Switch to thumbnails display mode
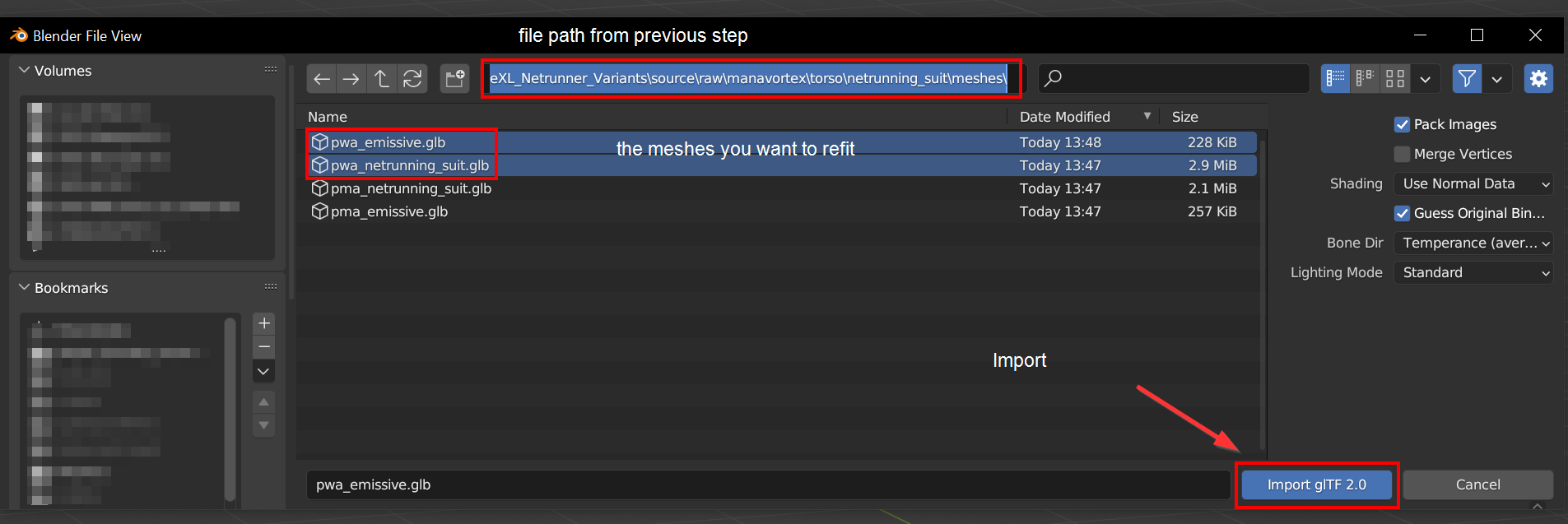 [1395, 79]
